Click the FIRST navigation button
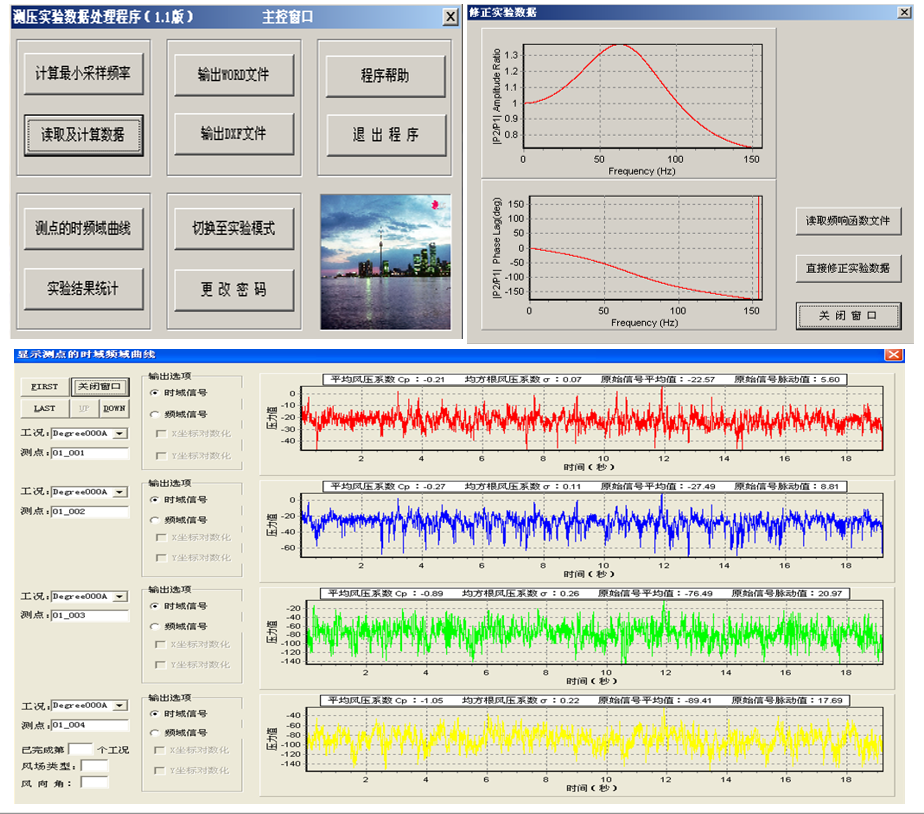Image resolution: width=924 pixels, height=814 pixels. [x=46, y=387]
